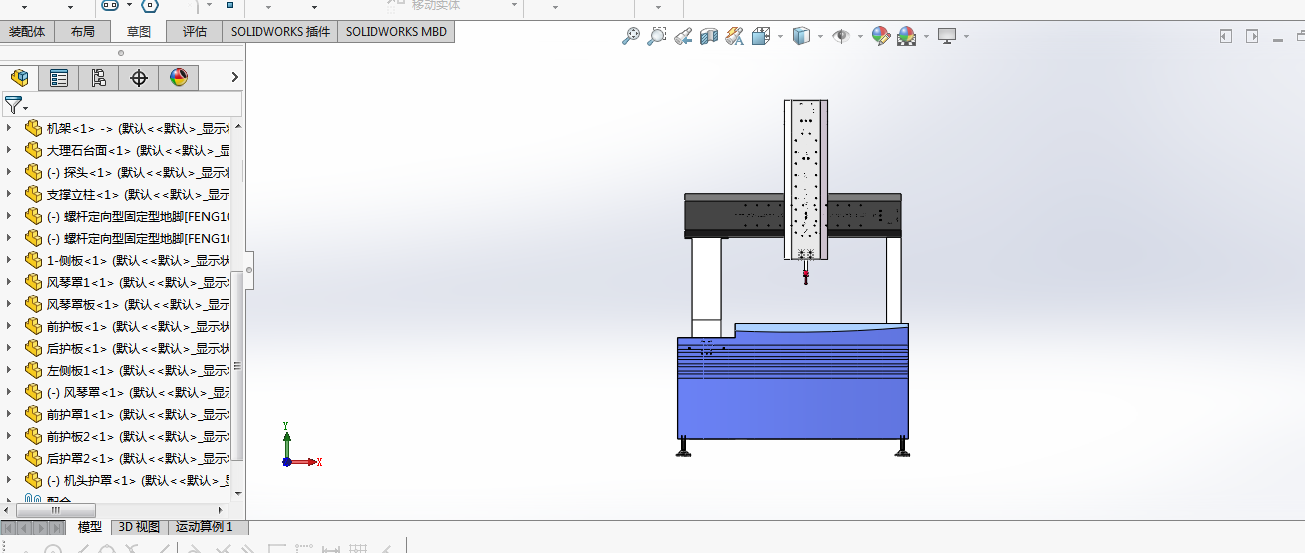Open Hide/Show Items dropdown arrow
The height and width of the screenshot is (553, 1305).
point(860,37)
